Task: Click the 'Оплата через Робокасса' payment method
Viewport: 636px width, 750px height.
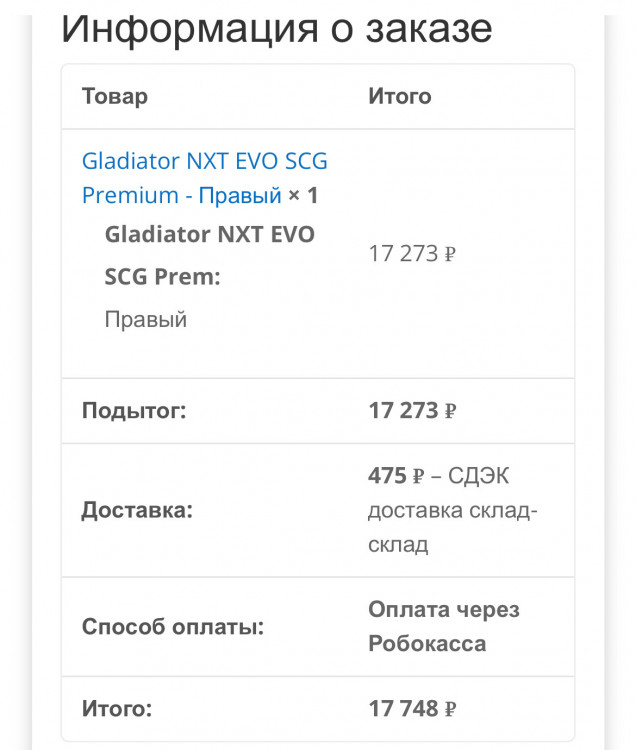Action: point(443,627)
